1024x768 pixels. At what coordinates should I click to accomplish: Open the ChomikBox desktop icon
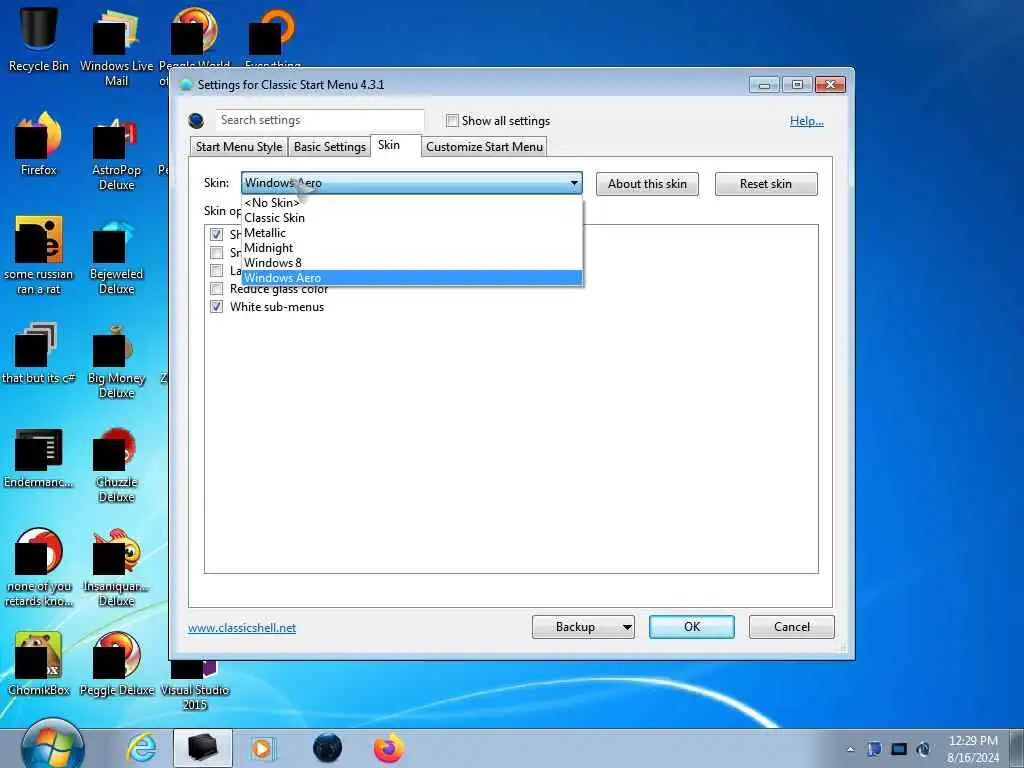[39, 663]
